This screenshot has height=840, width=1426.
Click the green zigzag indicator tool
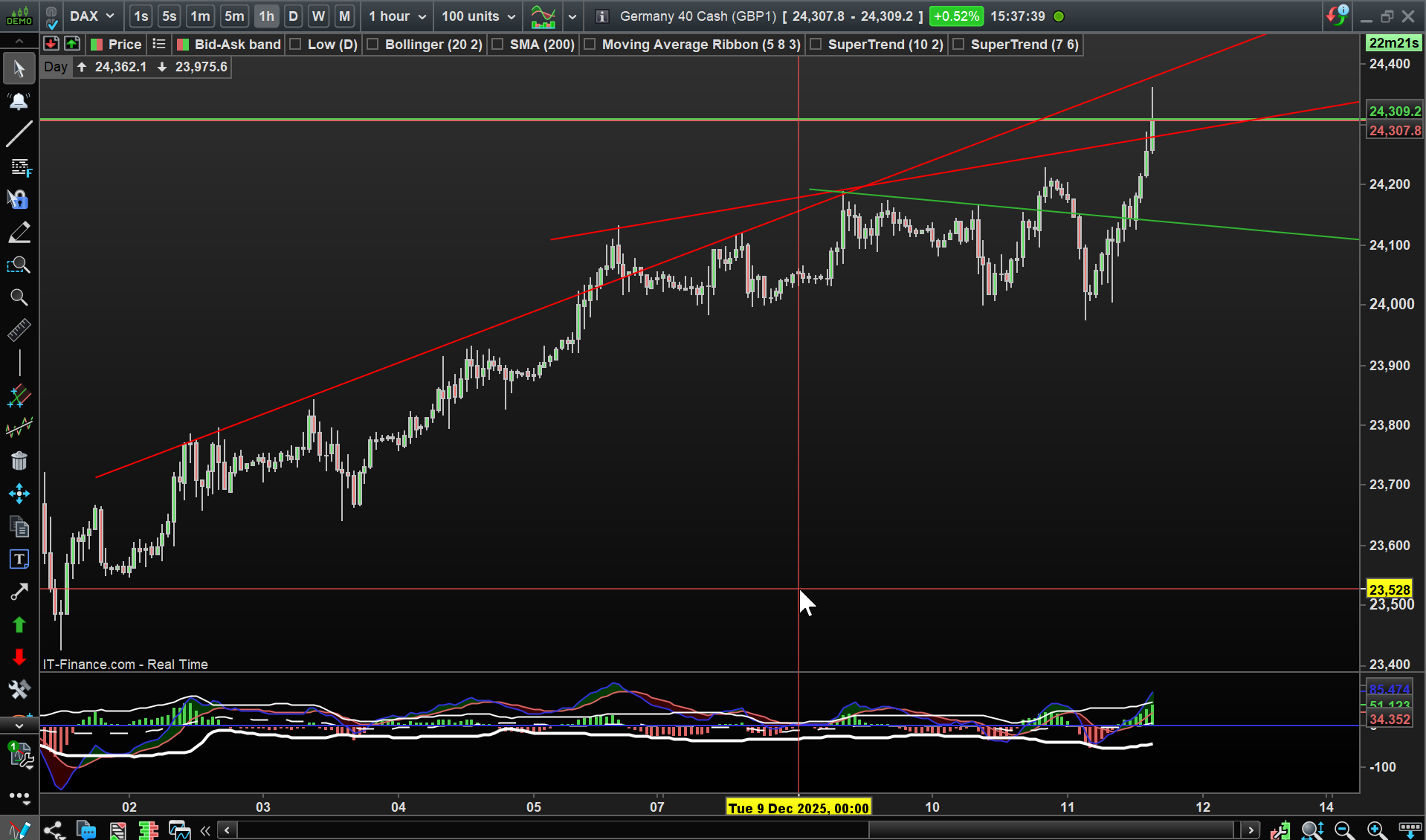pos(19,427)
